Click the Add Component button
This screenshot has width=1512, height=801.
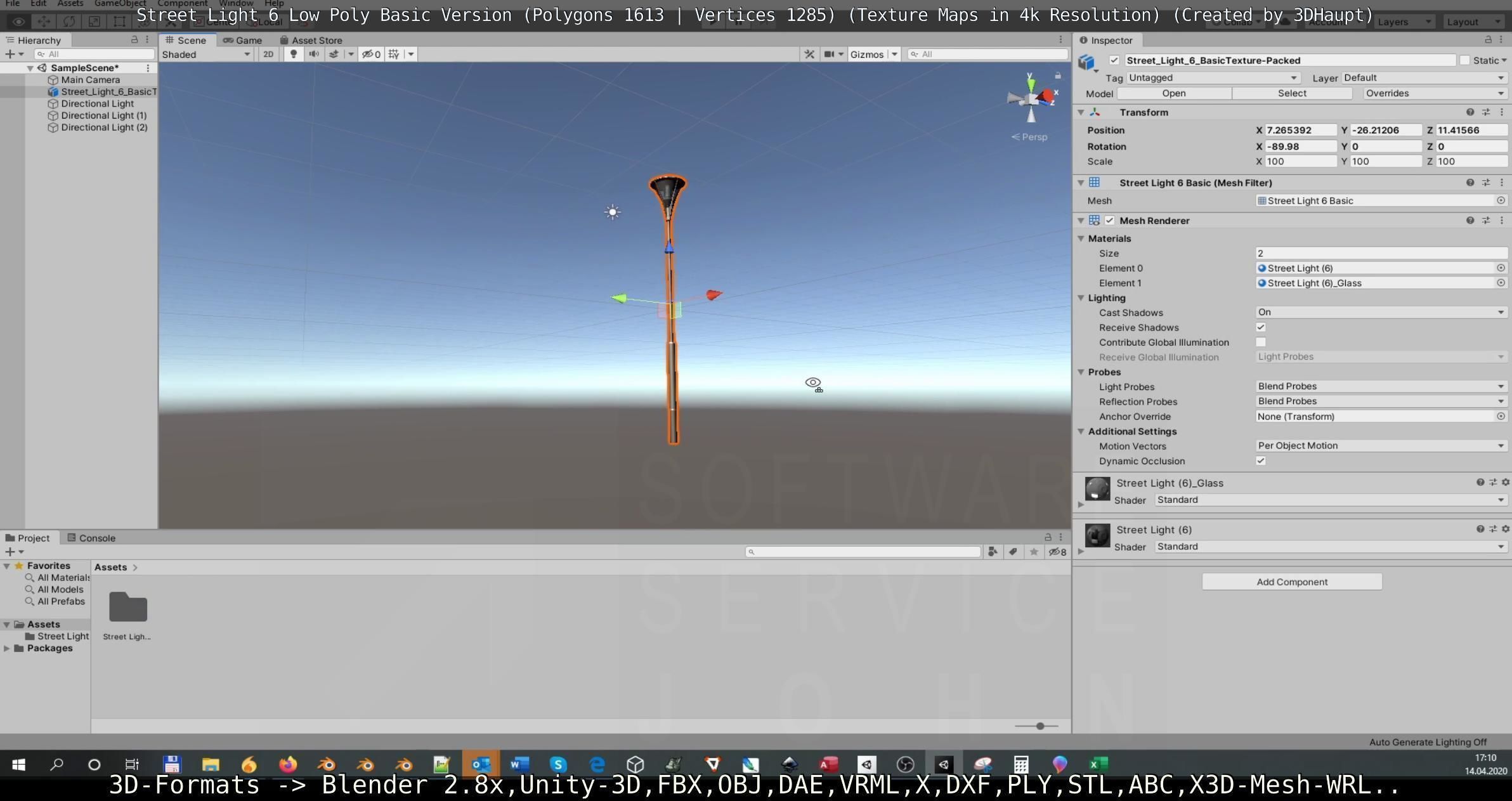[1291, 582]
